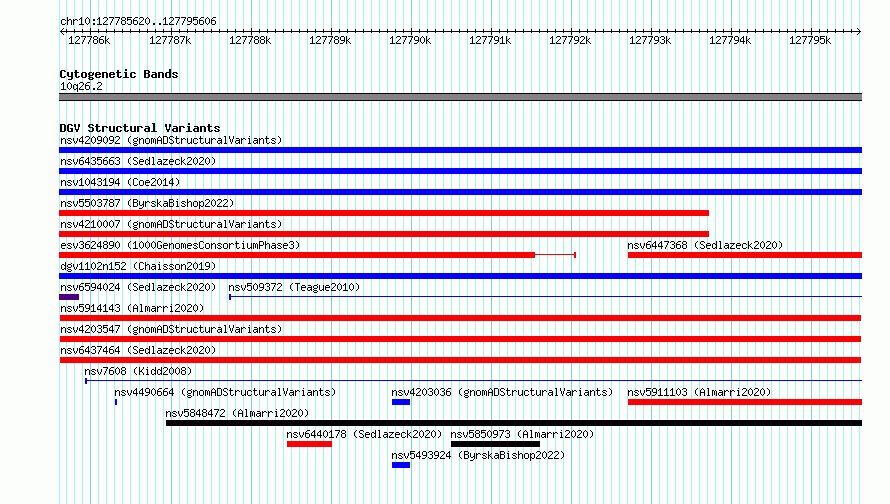Click the thin blue nsv509372 line
890x504 pixels.
pos(545,296)
